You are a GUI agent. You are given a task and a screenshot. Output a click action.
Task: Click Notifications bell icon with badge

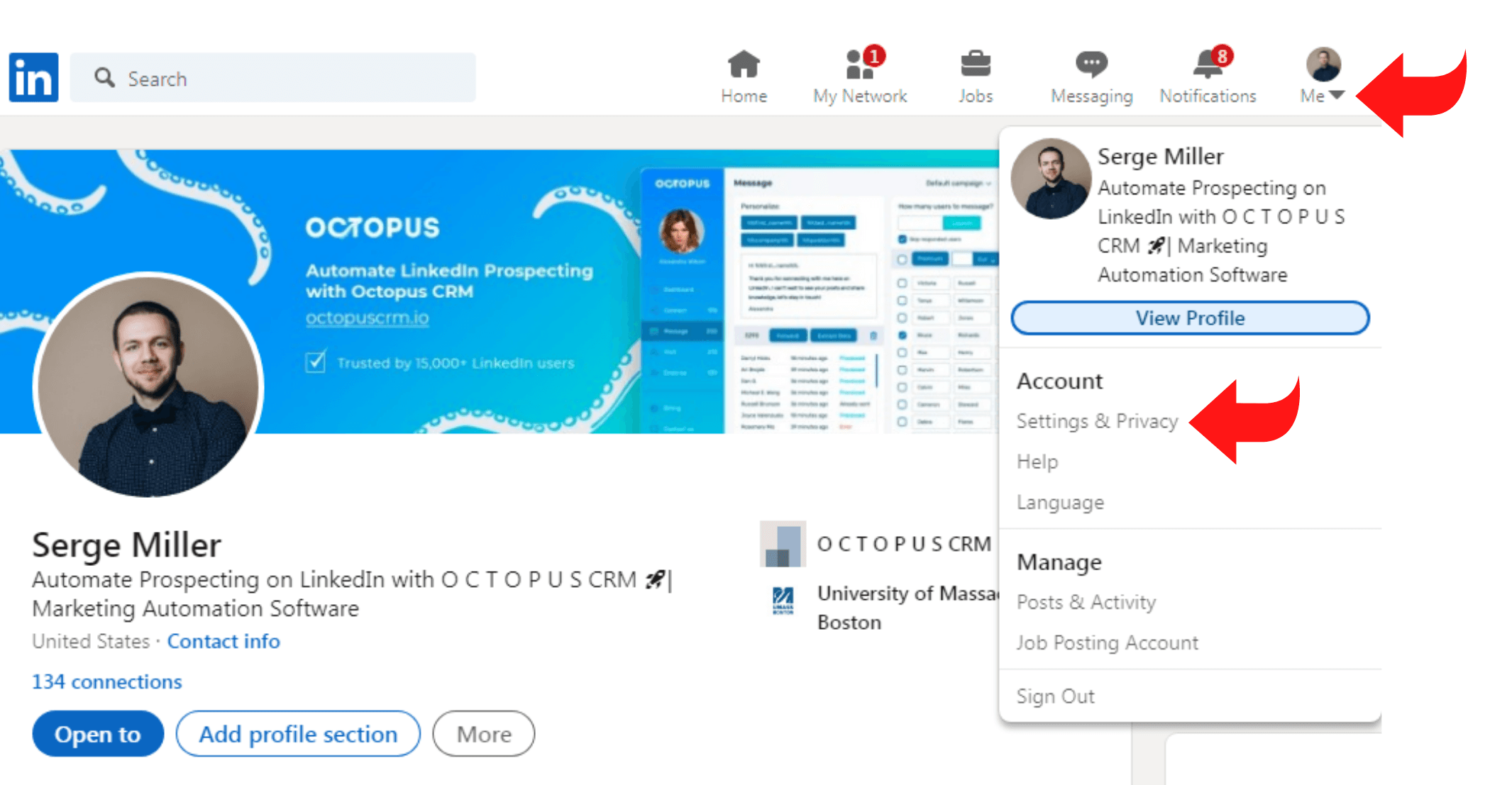coord(1208,64)
